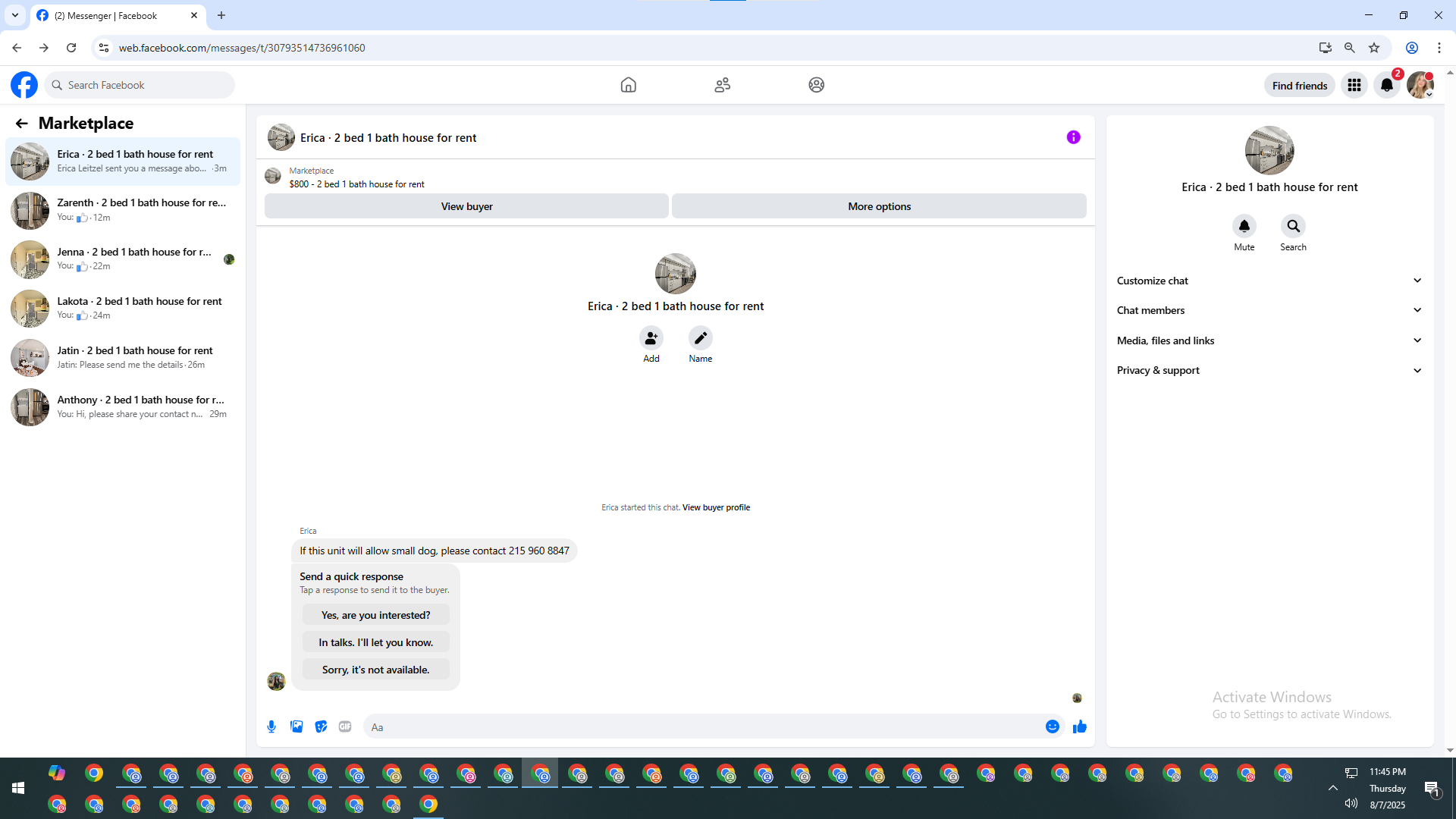Open the emoji picker in message box
Screen dimensions: 1456x819
pyautogui.click(x=1052, y=726)
